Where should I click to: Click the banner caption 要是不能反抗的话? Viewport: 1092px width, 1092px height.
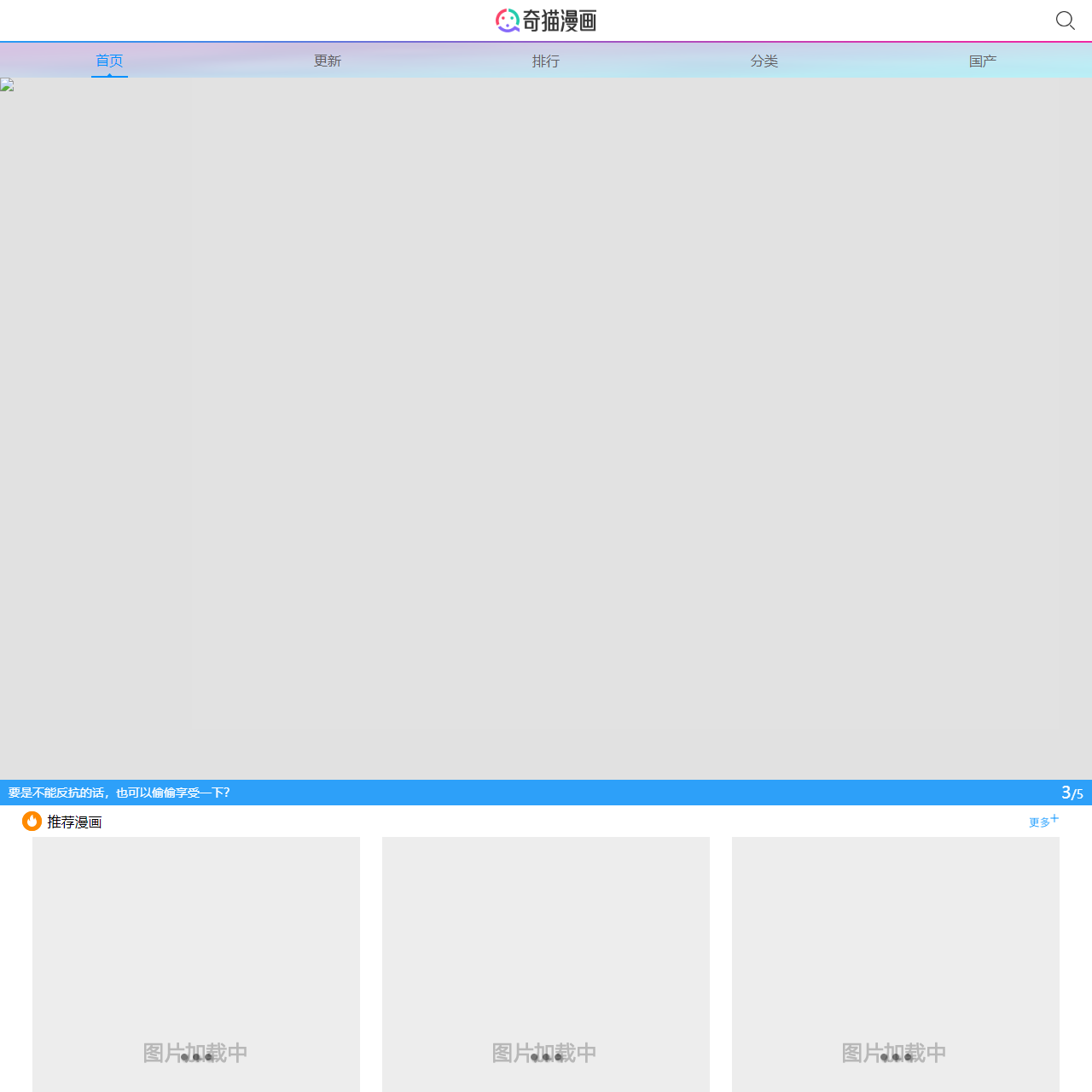tap(119, 793)
